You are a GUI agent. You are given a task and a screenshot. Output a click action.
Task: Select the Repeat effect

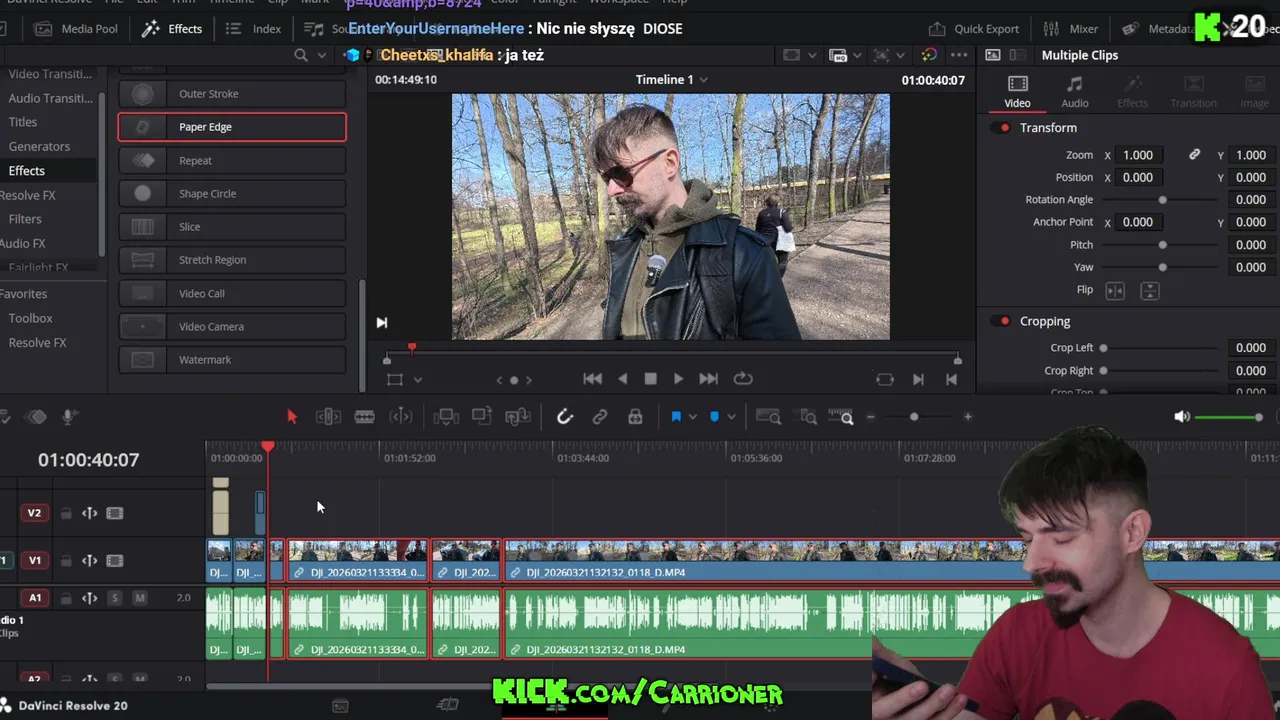(232, 160)
